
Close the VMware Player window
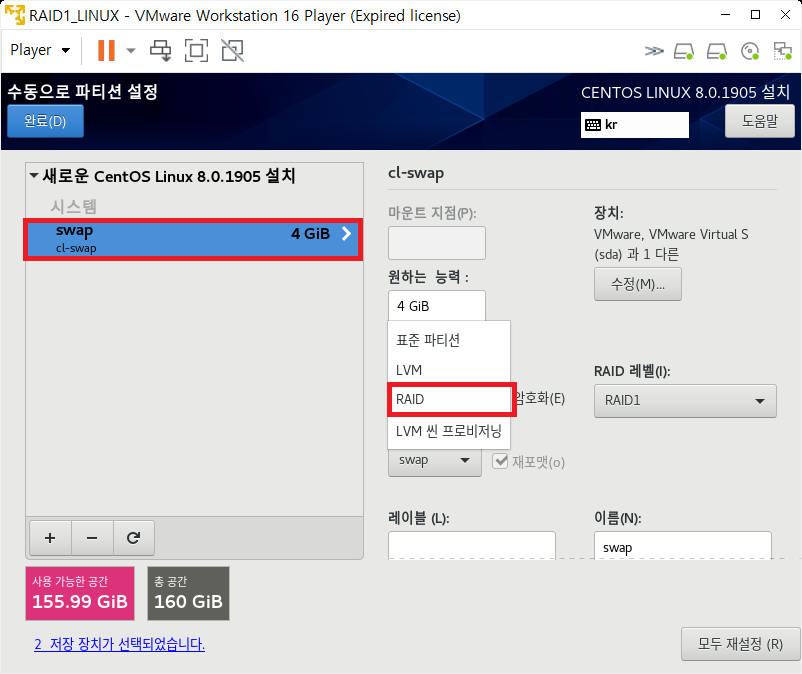coord(786,15)
